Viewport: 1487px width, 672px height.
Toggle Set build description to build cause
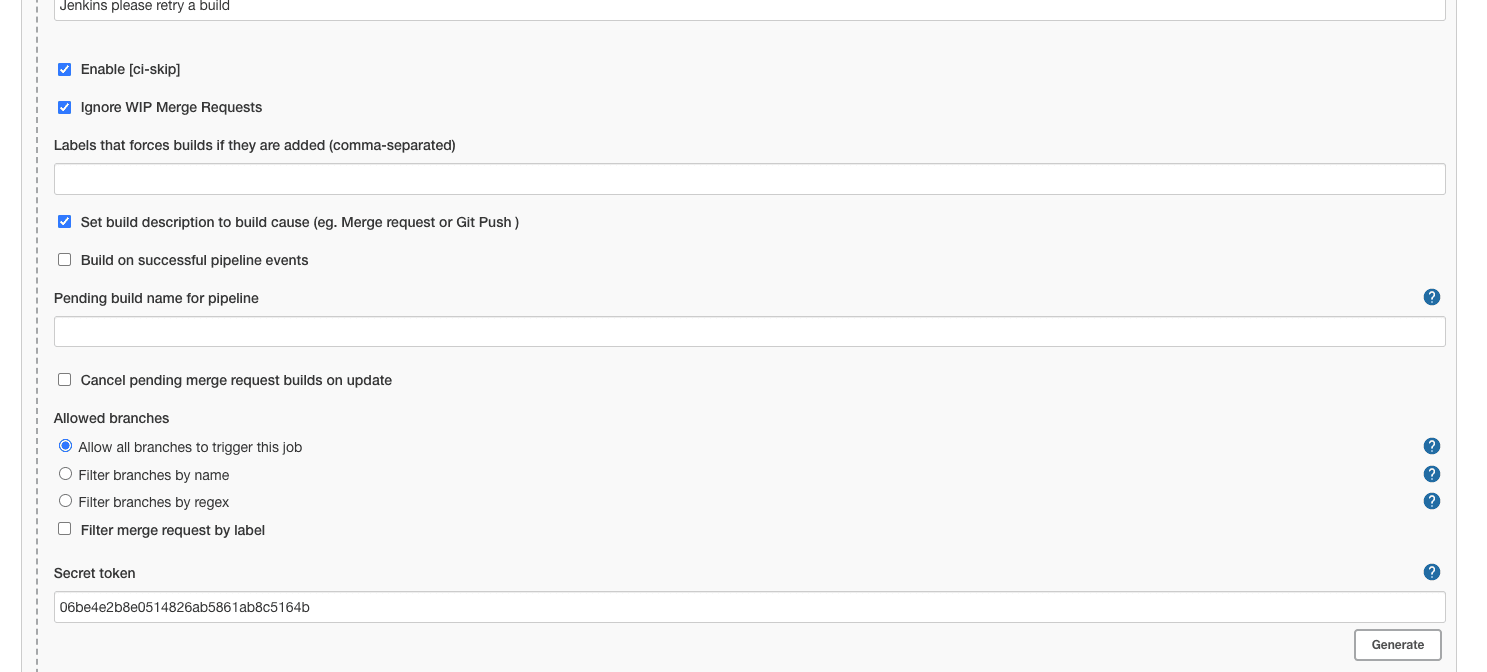pyautogui.click(x=65, y=222)
